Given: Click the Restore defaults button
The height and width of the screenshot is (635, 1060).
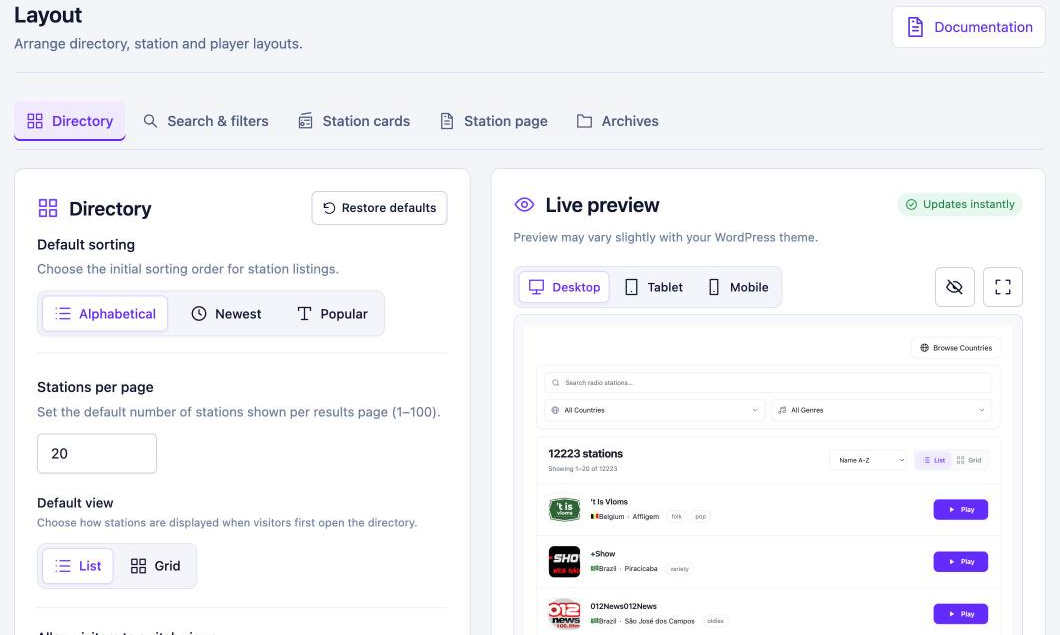Looking at the screenshot, I should point(379,208).
